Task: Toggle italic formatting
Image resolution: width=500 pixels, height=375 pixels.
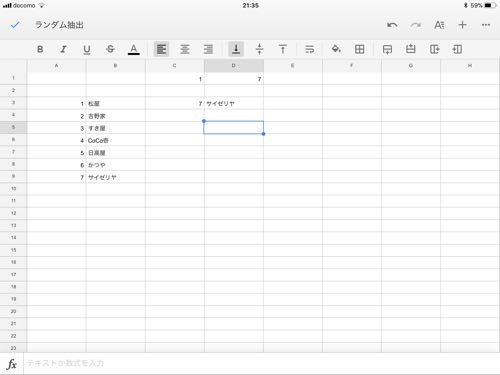Action: coord(63,49)
